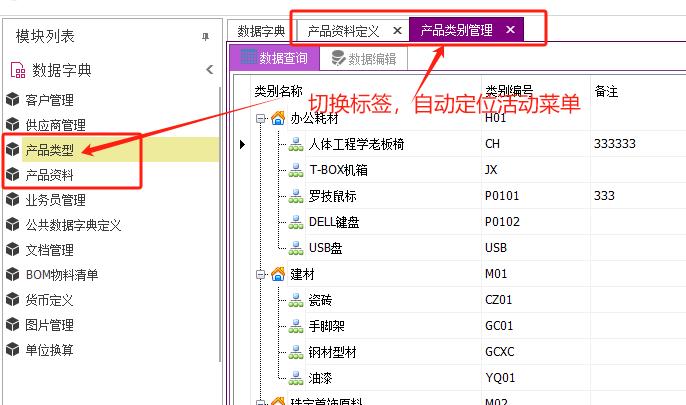686x405 pixels.
Task: Click the pin icon in 模块列表 panel
Action: click(205, 37)
